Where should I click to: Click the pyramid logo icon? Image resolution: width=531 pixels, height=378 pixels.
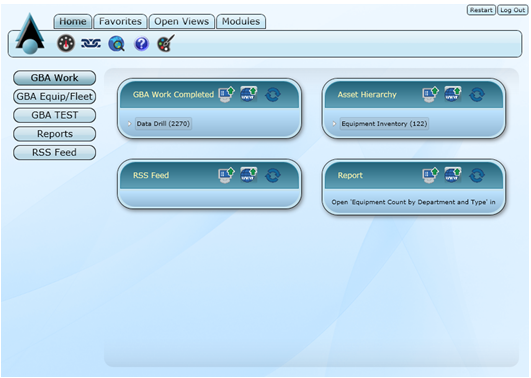[x=30, y=34]
